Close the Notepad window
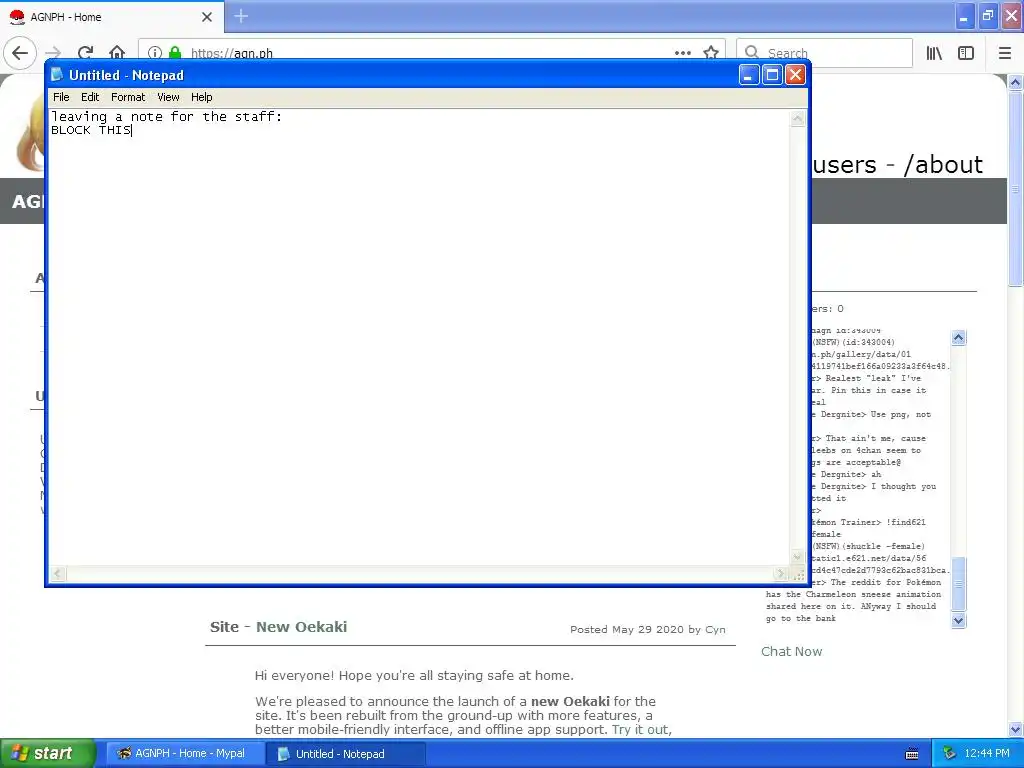 795,75
